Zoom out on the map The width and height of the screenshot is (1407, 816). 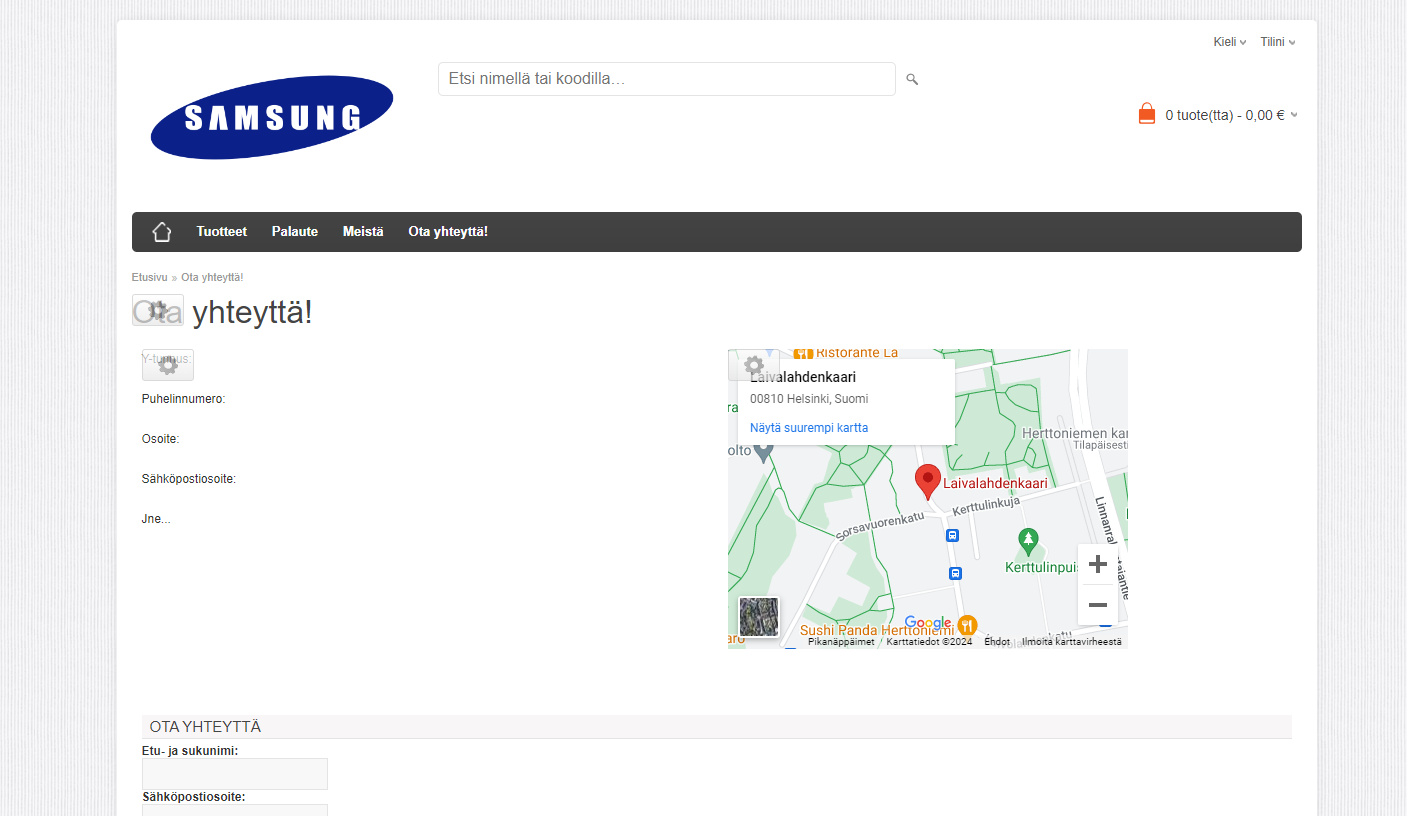pos(1098,605)
